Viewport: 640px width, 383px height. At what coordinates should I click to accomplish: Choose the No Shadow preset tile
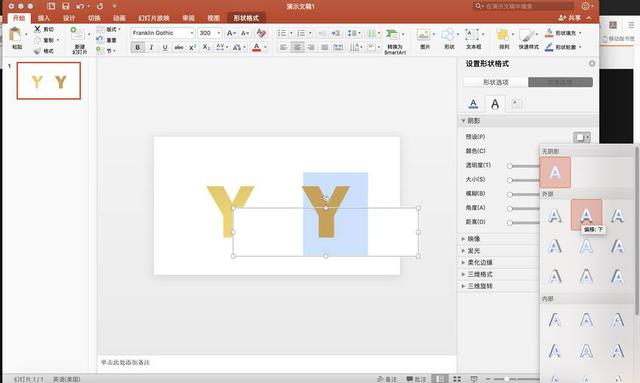(555, 173)
